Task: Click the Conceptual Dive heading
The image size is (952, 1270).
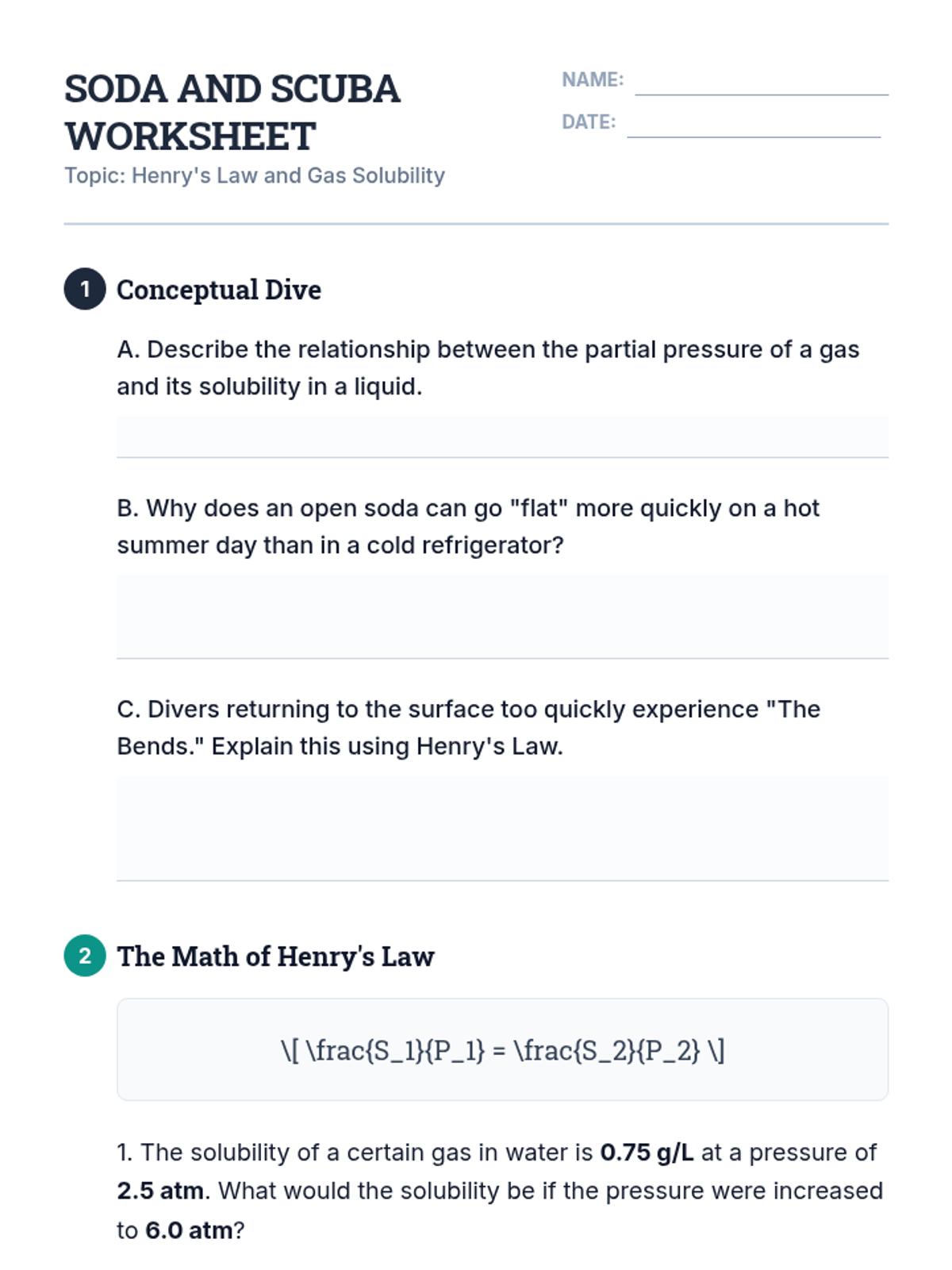Action: (x=219, y=290)
